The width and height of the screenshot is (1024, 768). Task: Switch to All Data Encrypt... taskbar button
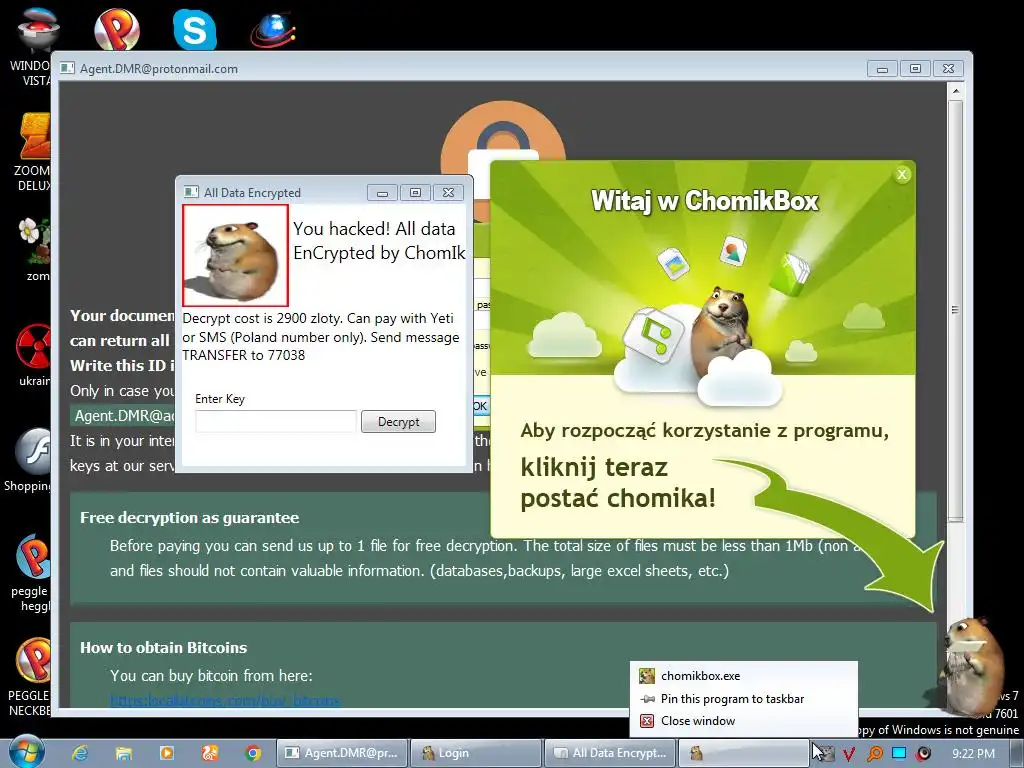pos(611,753)
